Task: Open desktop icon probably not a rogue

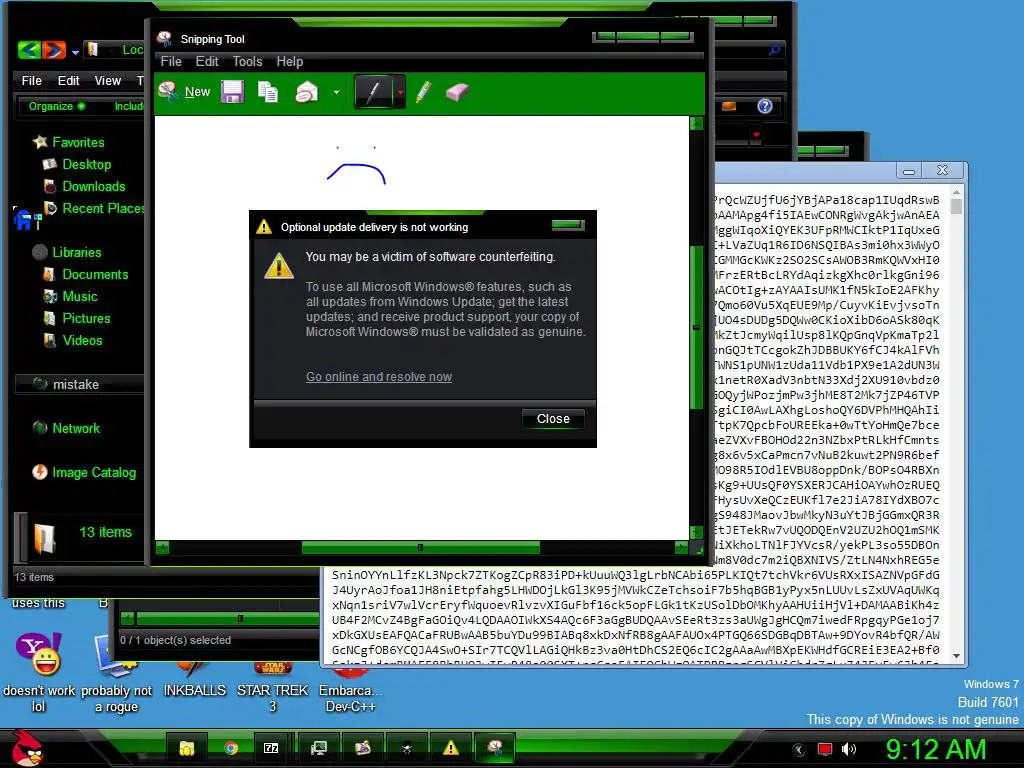Action: click(x=116, y=673)
